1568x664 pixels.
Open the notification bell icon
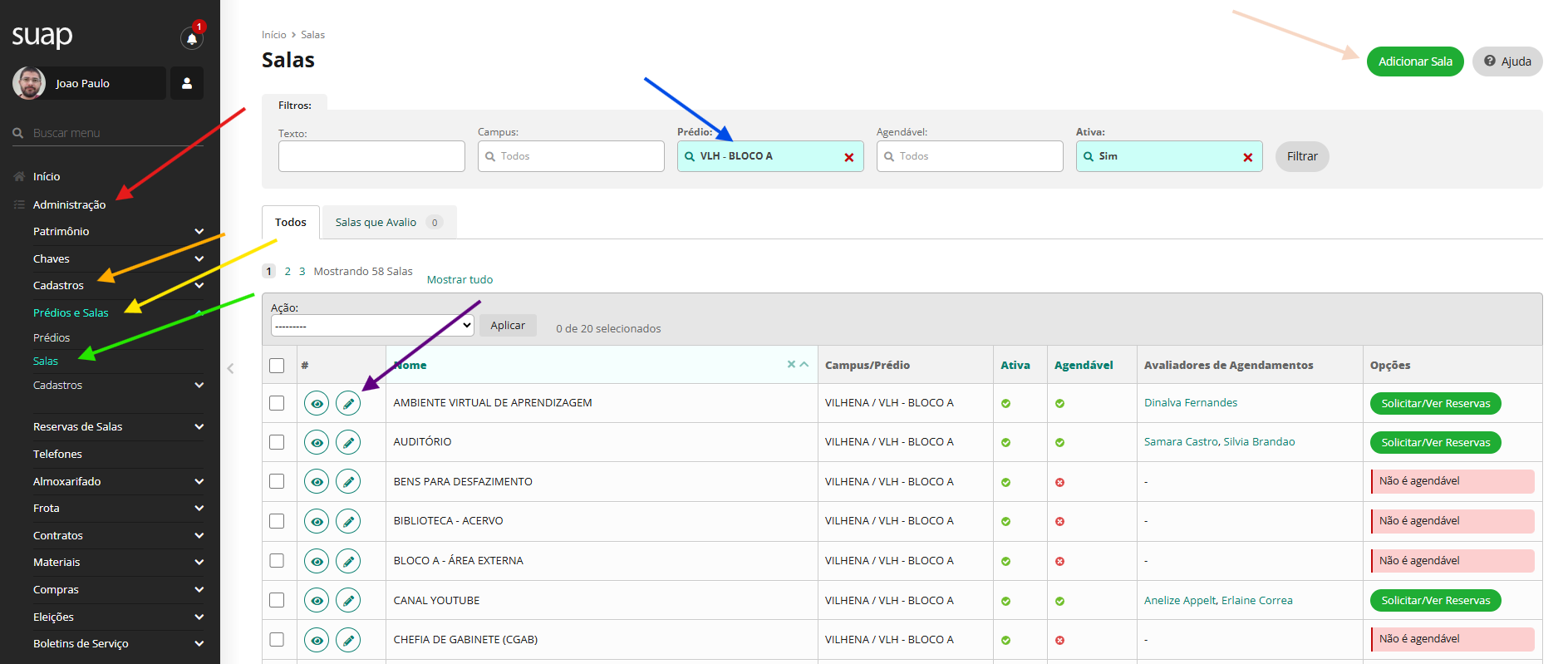pos(191,38)
